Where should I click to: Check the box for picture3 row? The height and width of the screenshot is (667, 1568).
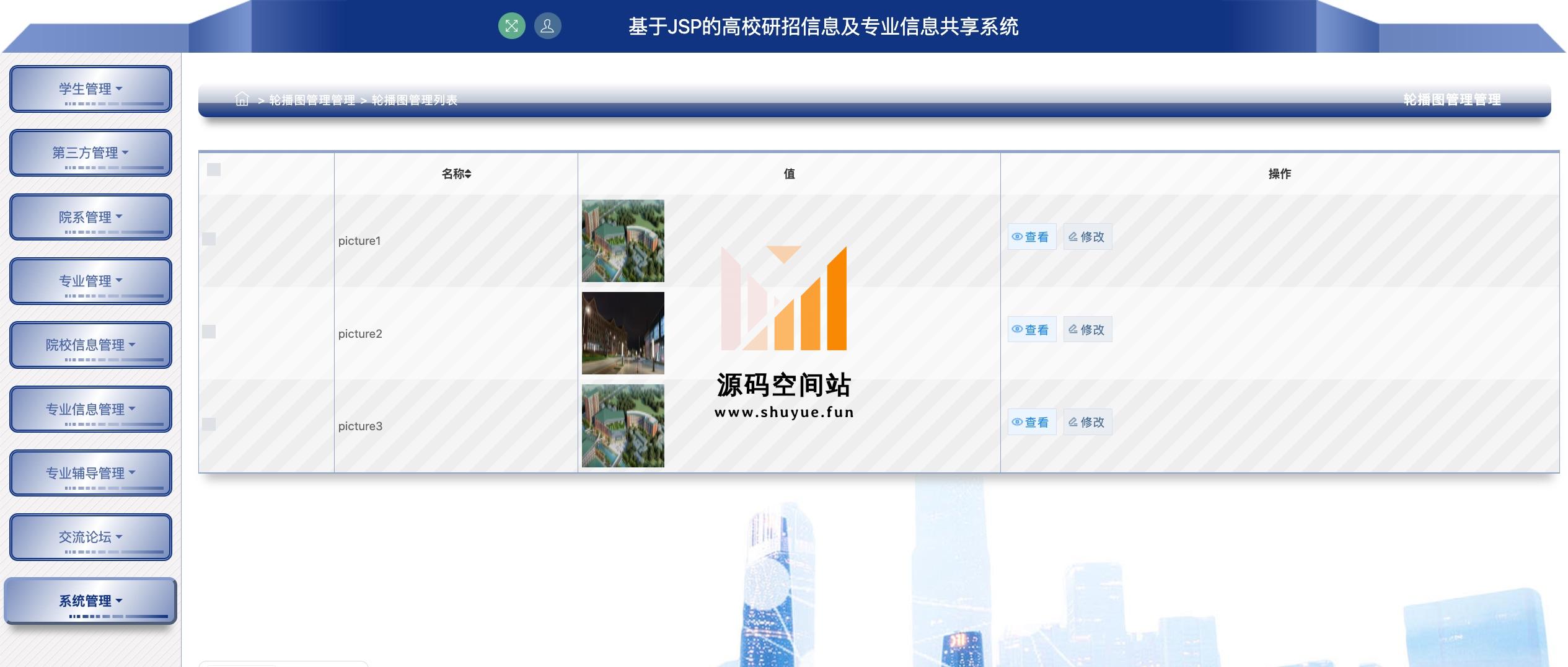pyautogui.click(x=209, y=424)
